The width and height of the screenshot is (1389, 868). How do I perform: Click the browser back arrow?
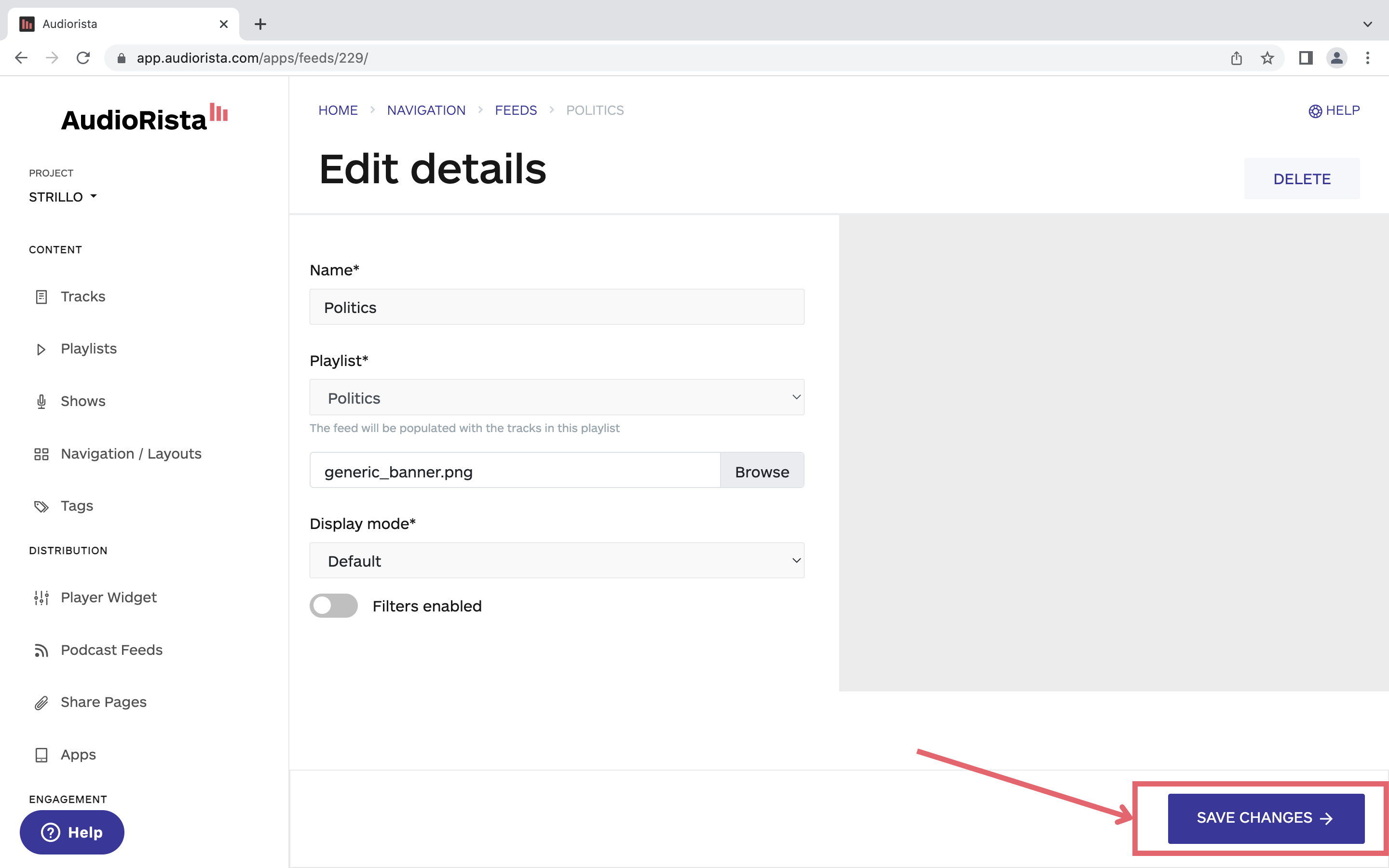[21, 58]
